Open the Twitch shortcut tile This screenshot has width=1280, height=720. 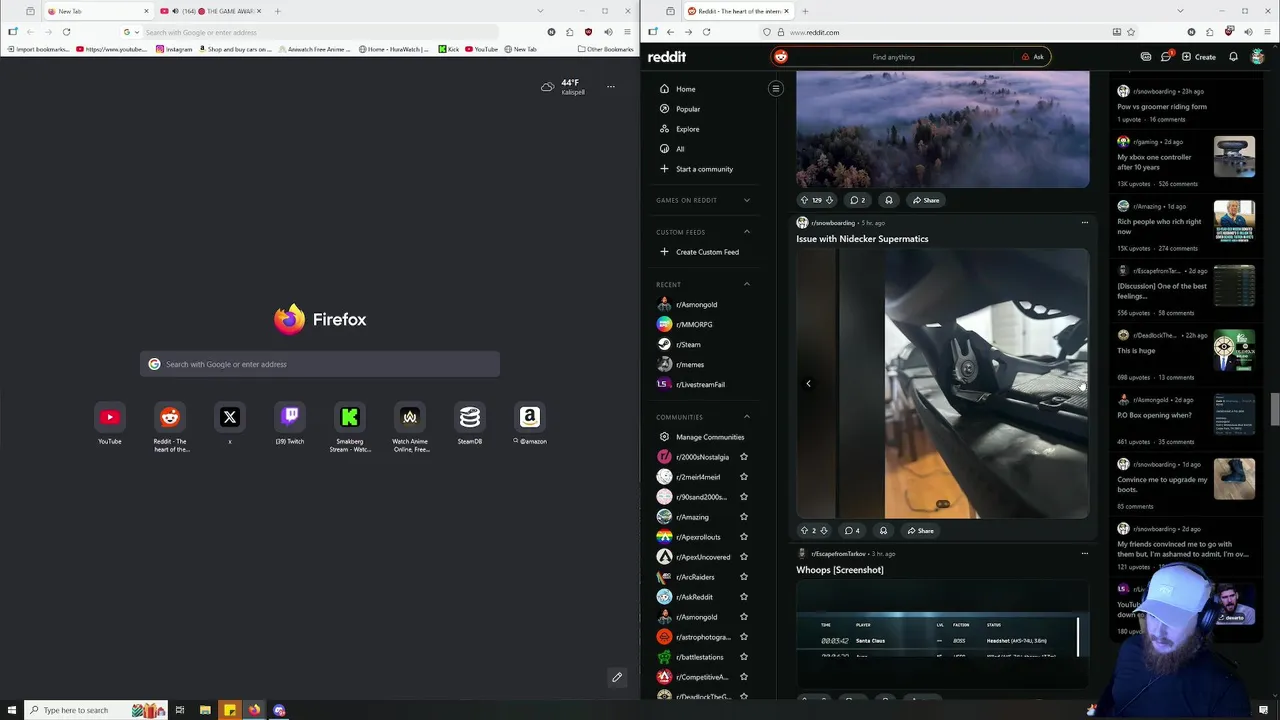[x=290, y=417]
